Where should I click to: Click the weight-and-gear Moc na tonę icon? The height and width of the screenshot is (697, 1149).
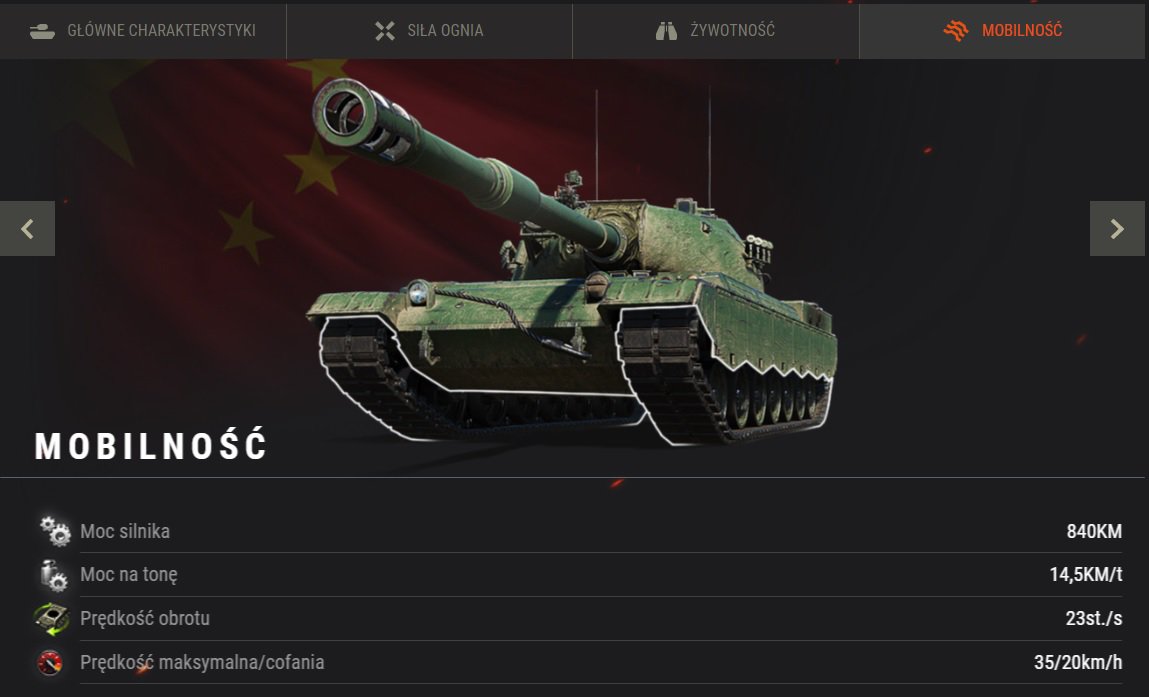point(54,575)
